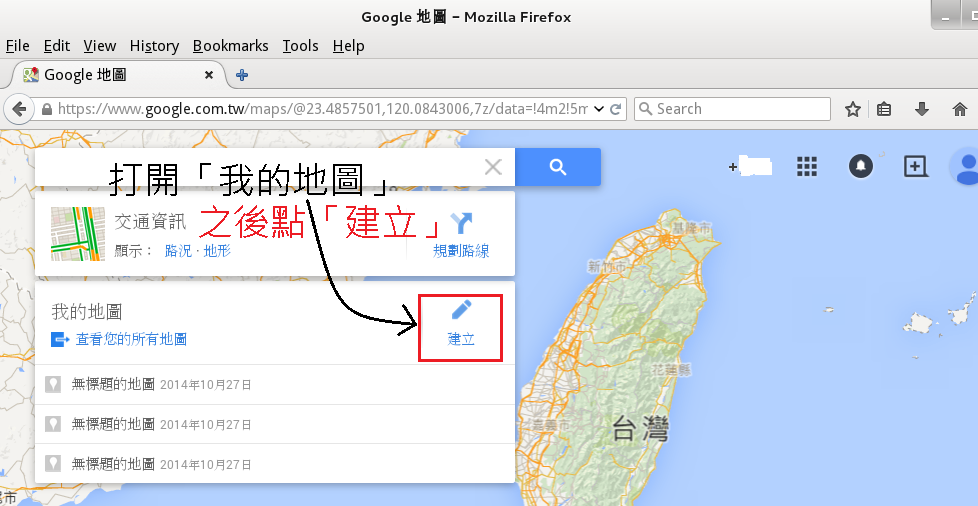Viewport: 978px width, 506px height.
Task: Click the Firefox Search field
Action: click(x=732, y=109)
